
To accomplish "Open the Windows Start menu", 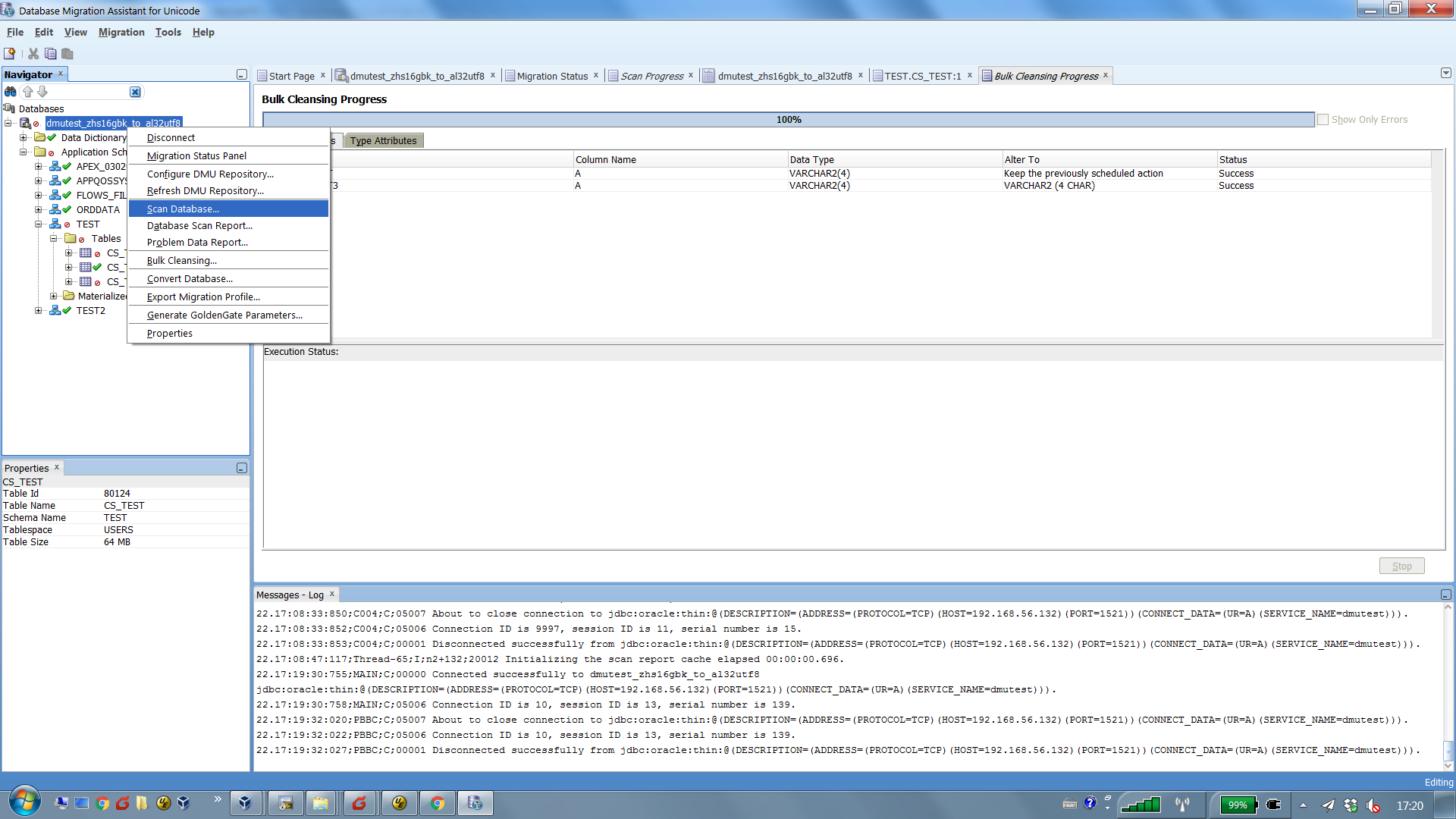I will (x=25, y=802).
